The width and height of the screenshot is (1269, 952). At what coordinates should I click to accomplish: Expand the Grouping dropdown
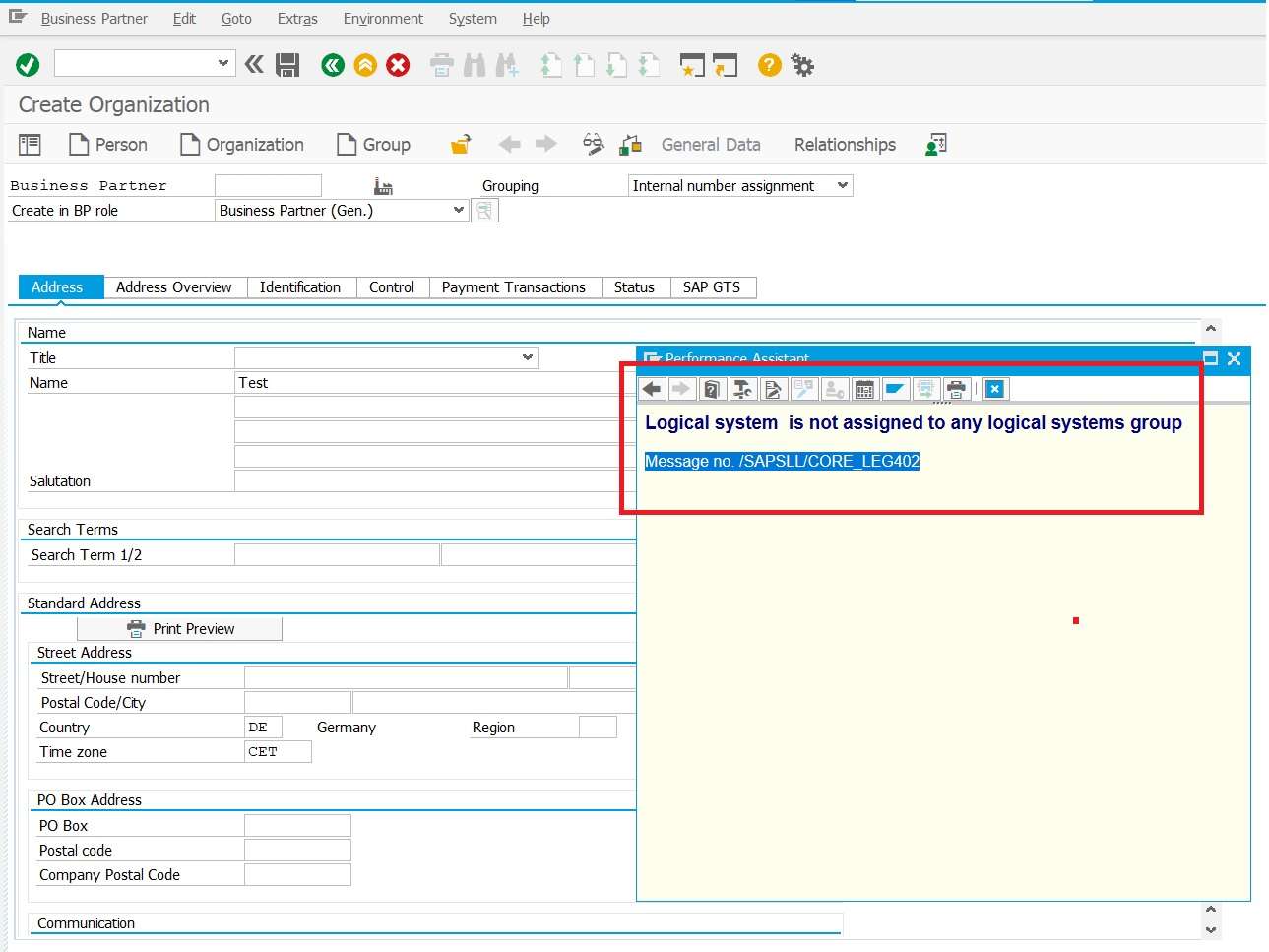[x=843, y=185]
